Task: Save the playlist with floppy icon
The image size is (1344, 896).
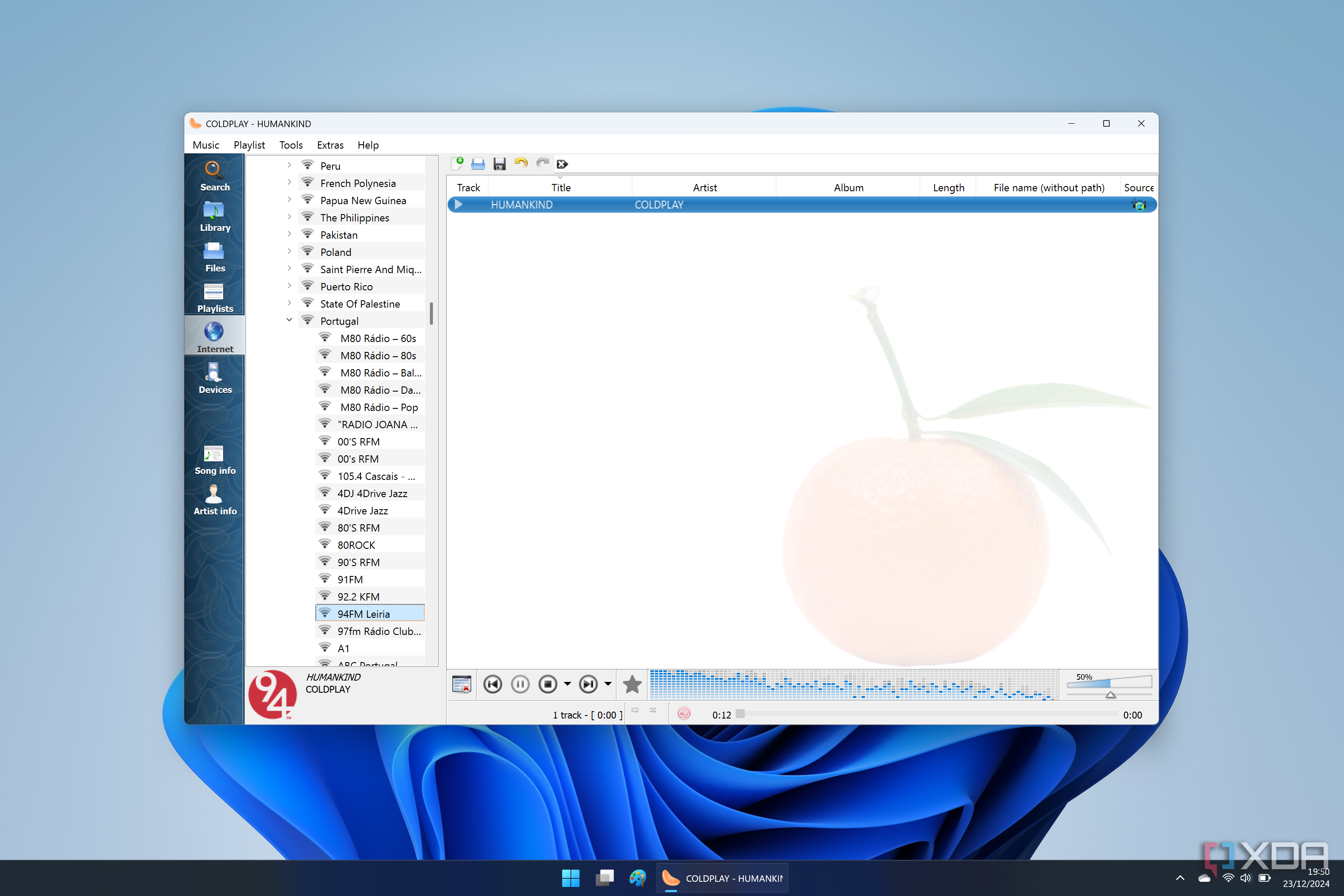Action: click(x=499, y=164)
